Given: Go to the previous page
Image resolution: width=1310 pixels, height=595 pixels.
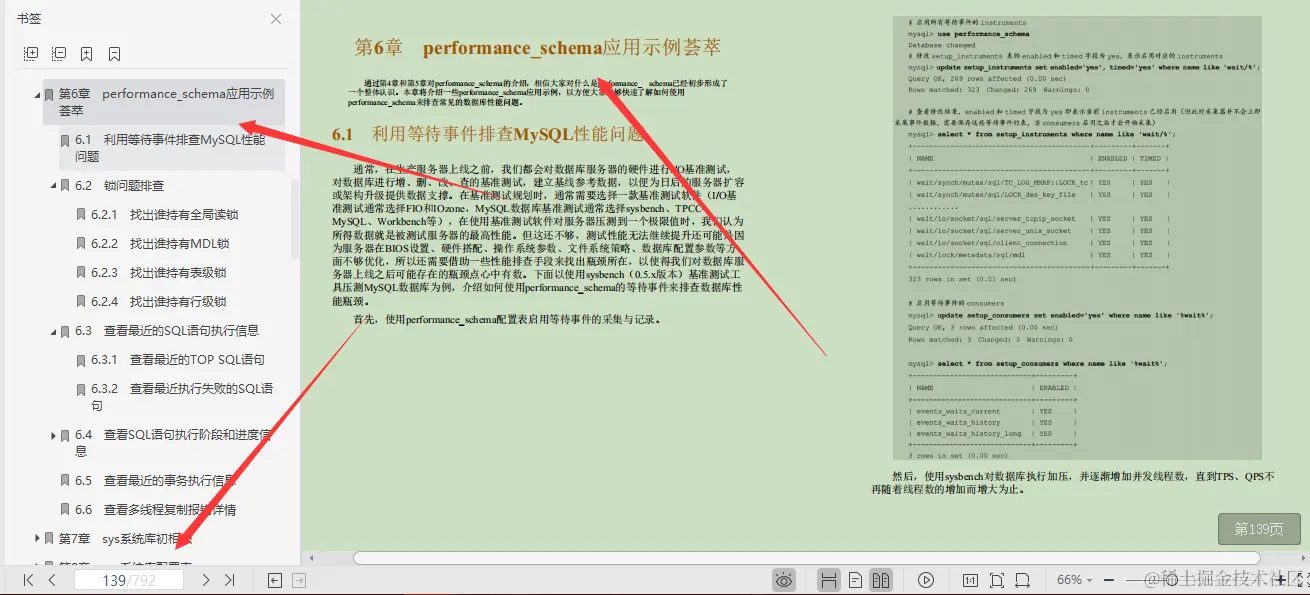Looking at the screenshot, I should (x=52, y=580).
